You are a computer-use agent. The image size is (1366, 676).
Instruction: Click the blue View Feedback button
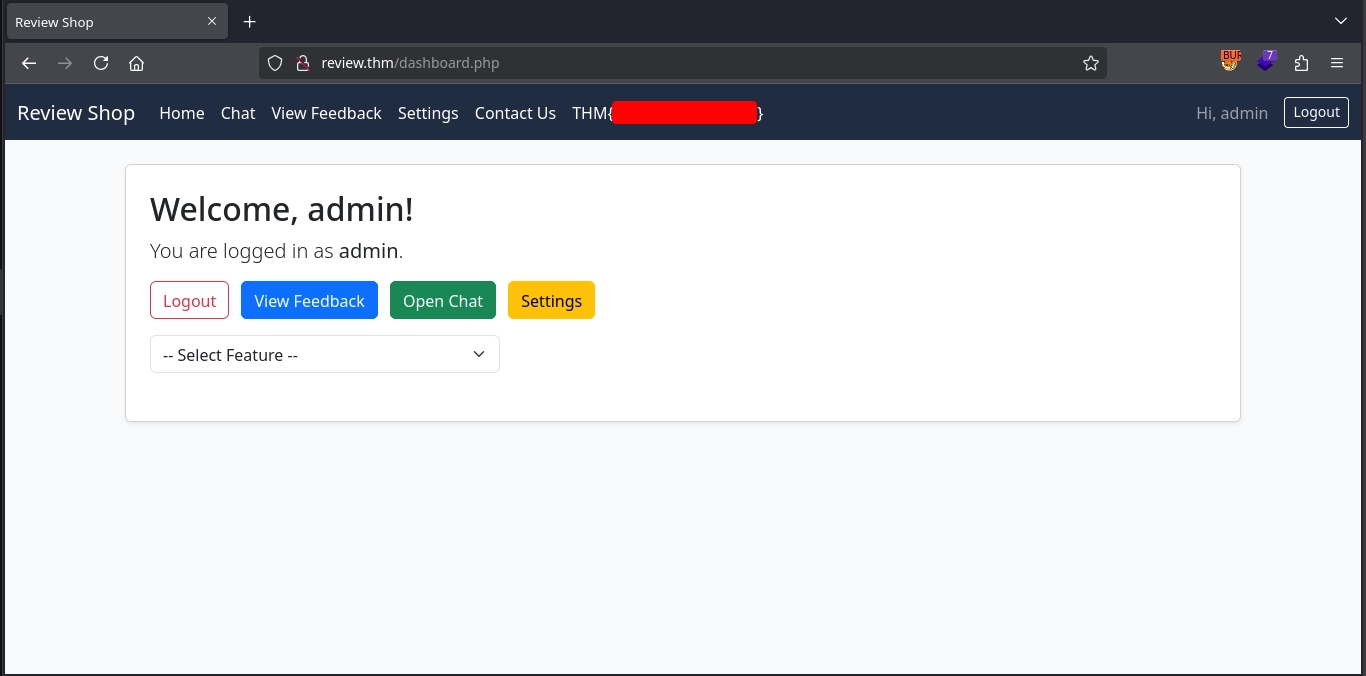pos(309,301)
